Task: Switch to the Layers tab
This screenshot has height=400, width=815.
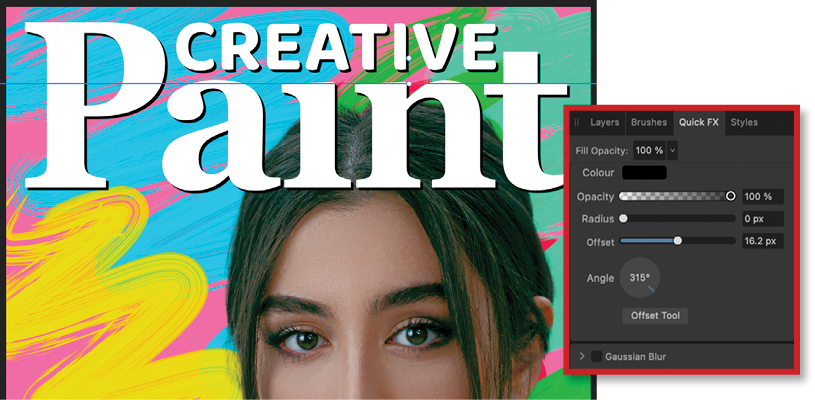Action: [x=604, y=123]
